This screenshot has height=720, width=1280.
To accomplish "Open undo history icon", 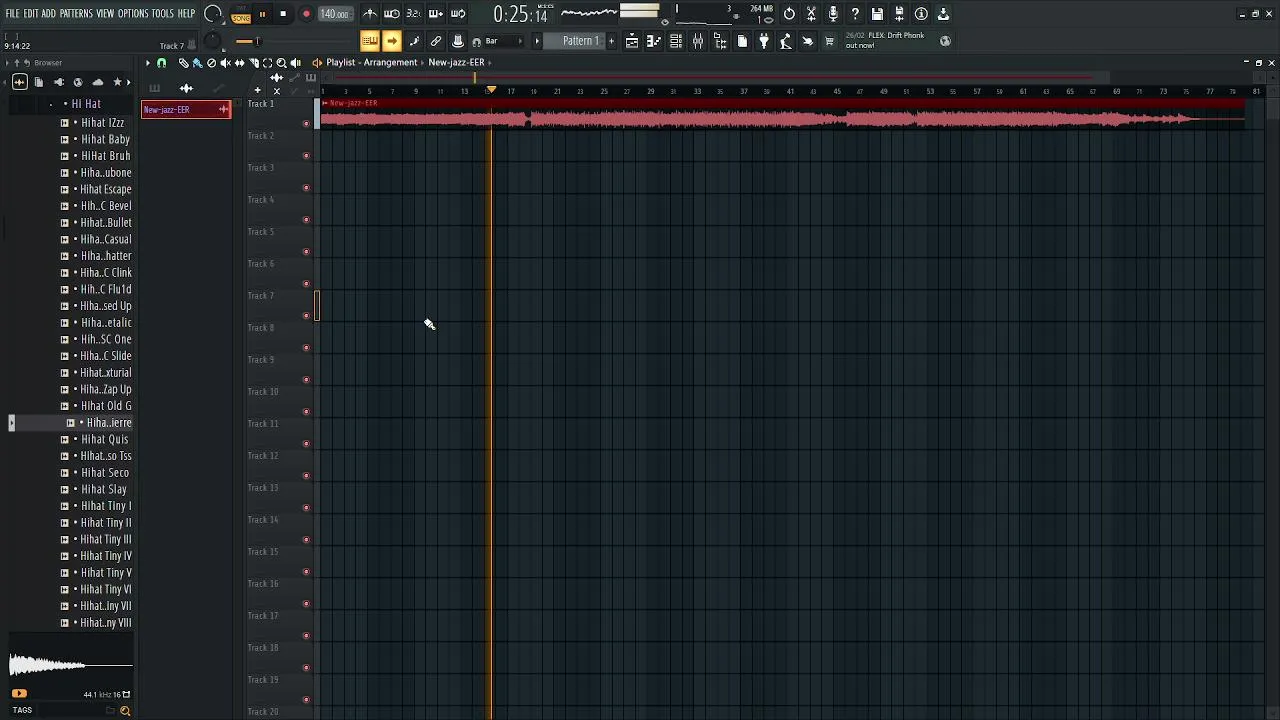I will point(789,14).
